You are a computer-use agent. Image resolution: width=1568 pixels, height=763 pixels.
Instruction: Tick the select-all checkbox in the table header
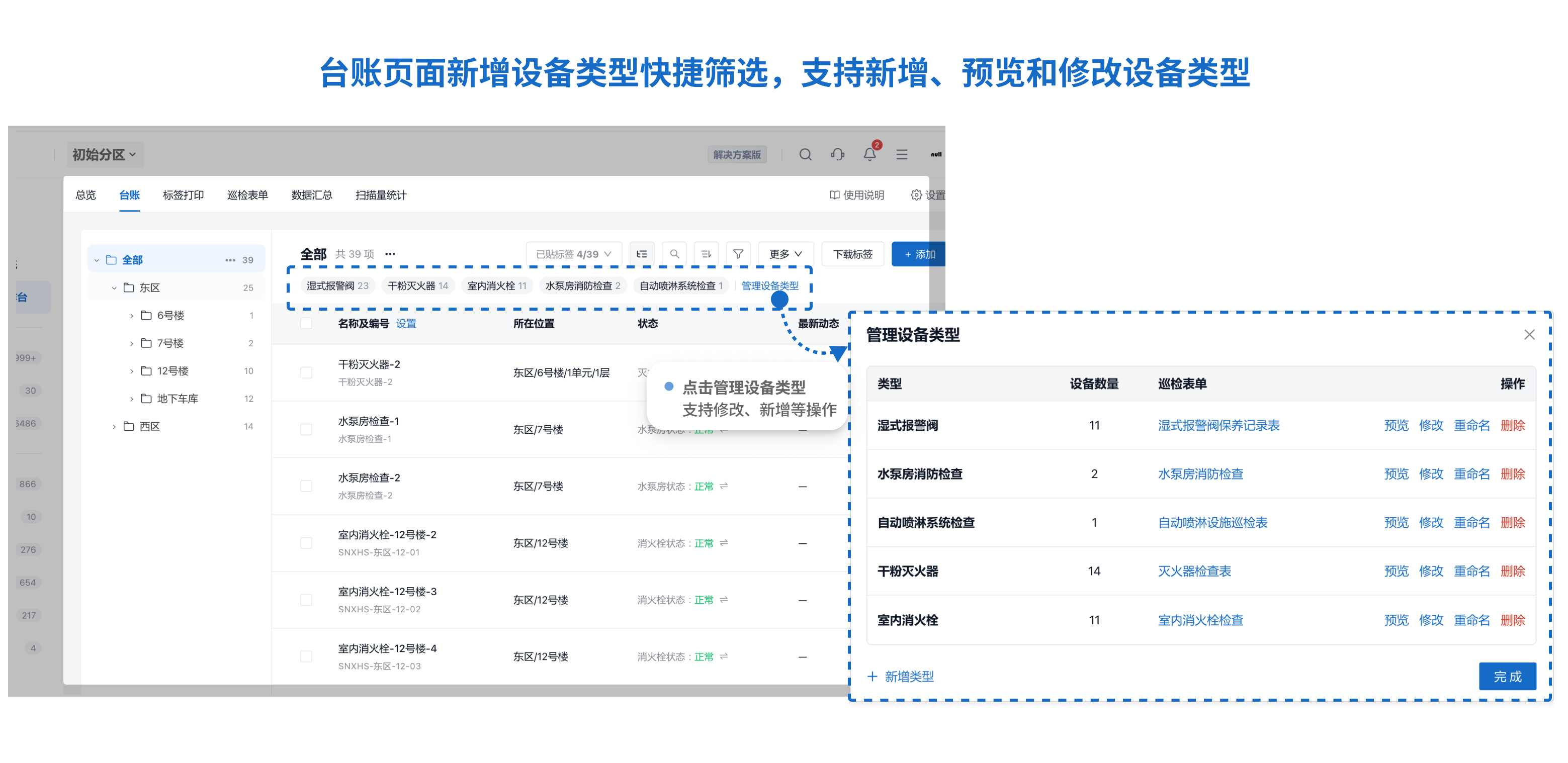(x=306, y=324)
